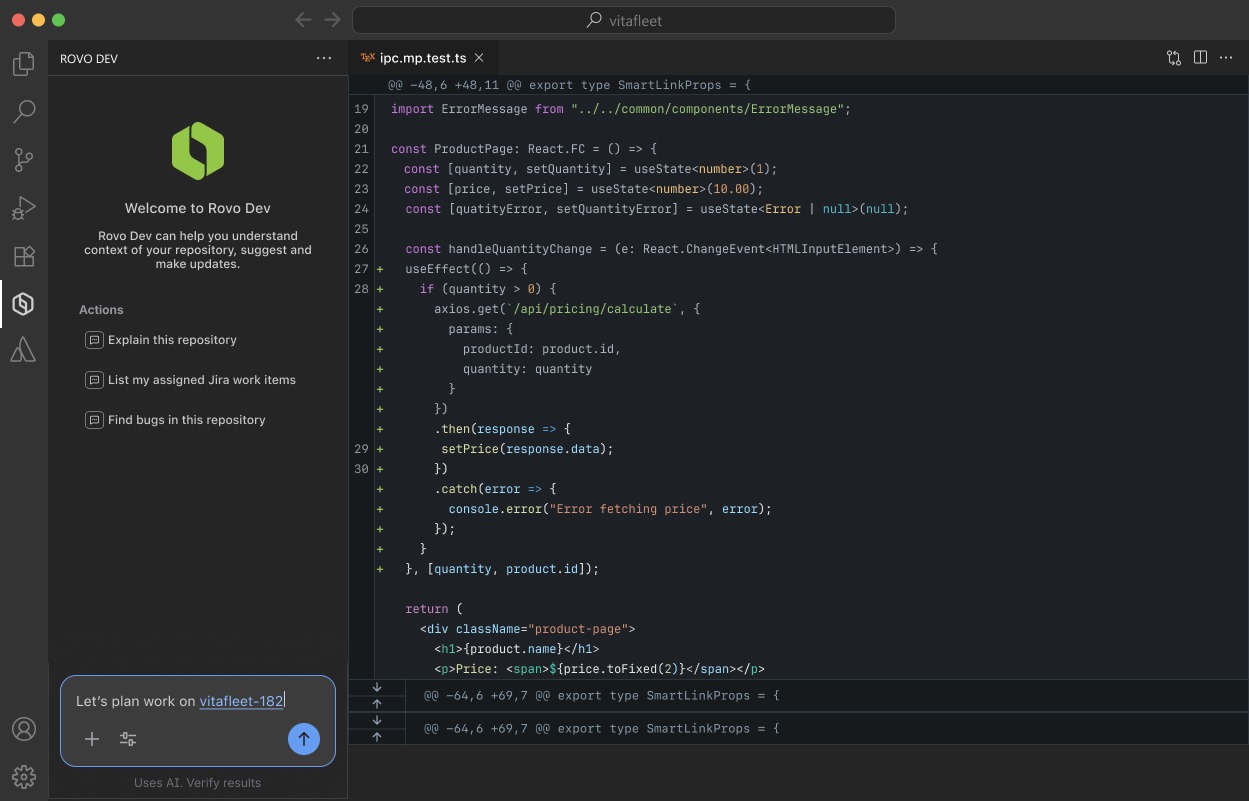Open the Explorer view icon
Image resolution: width=1249 pixels, height=801 pixels.
click(24, 63)
